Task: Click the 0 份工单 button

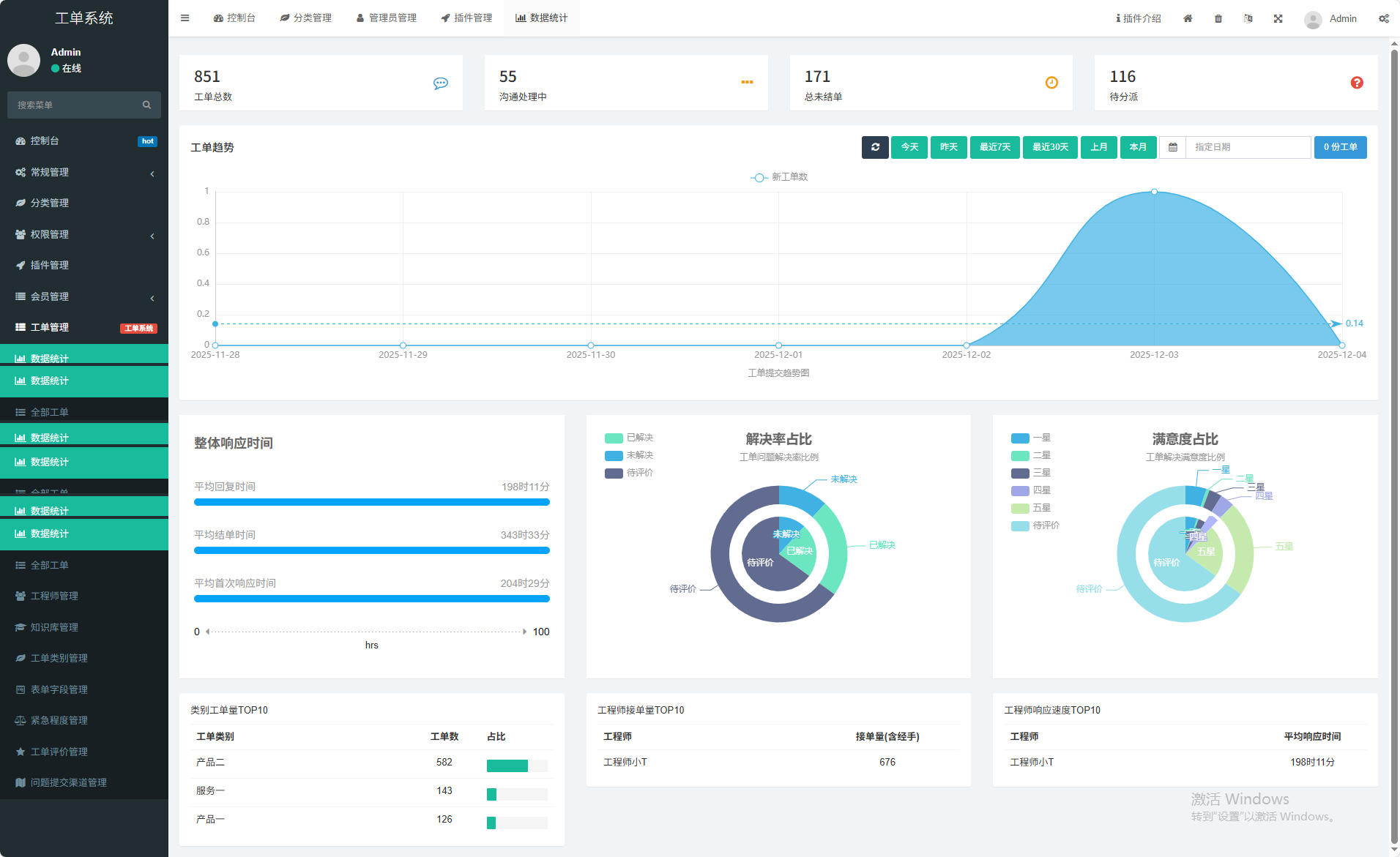Action: click(x=1340, y=147)
